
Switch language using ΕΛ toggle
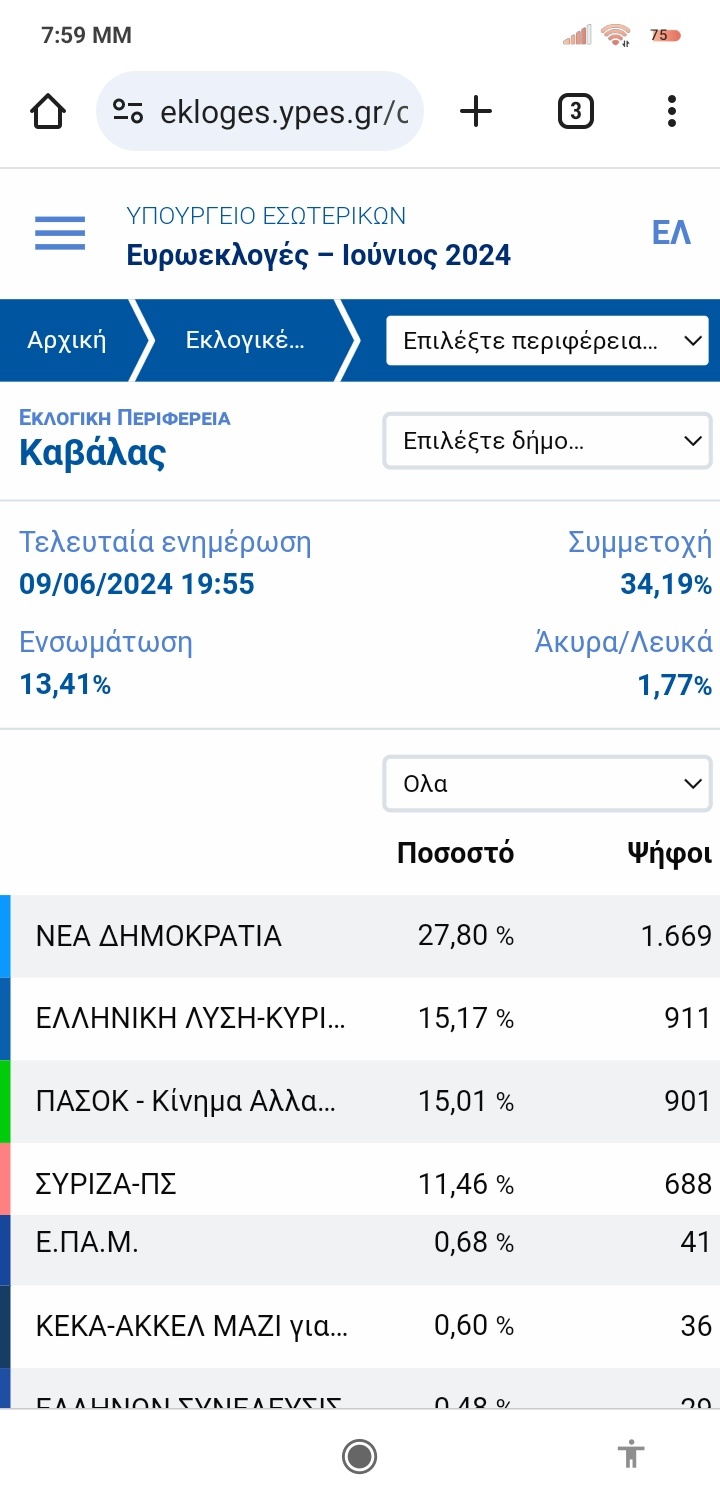(x=671, y=233)
